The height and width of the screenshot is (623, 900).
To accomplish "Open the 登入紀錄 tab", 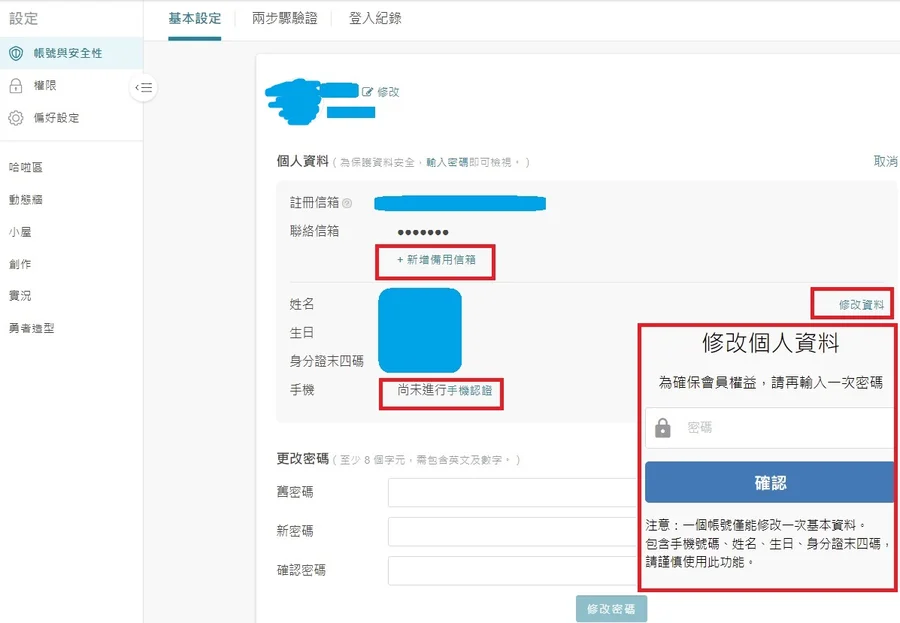I will click(375, 18).
